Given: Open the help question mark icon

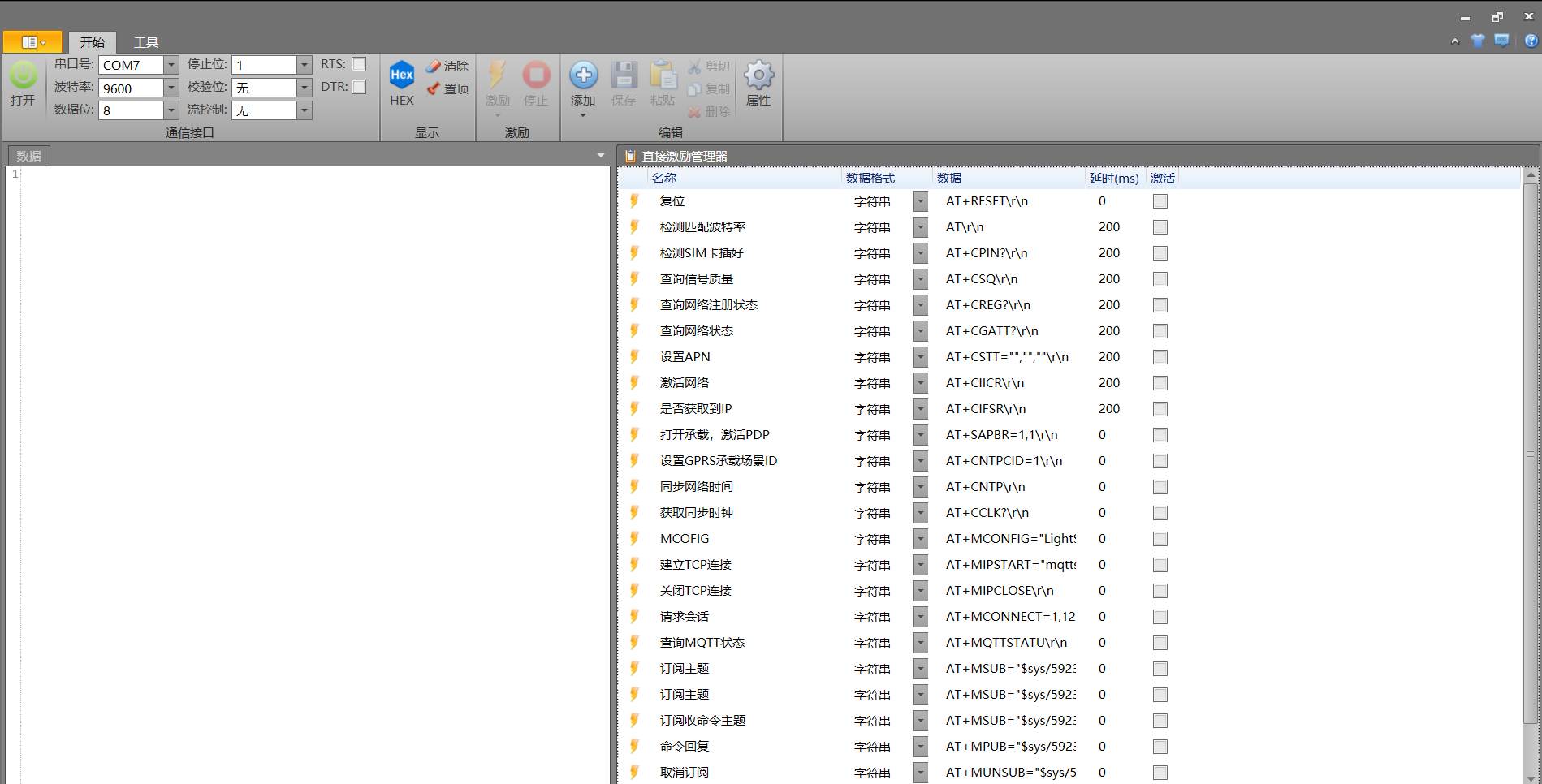Looking at the screenshot, I should [x=1531, y=41].
